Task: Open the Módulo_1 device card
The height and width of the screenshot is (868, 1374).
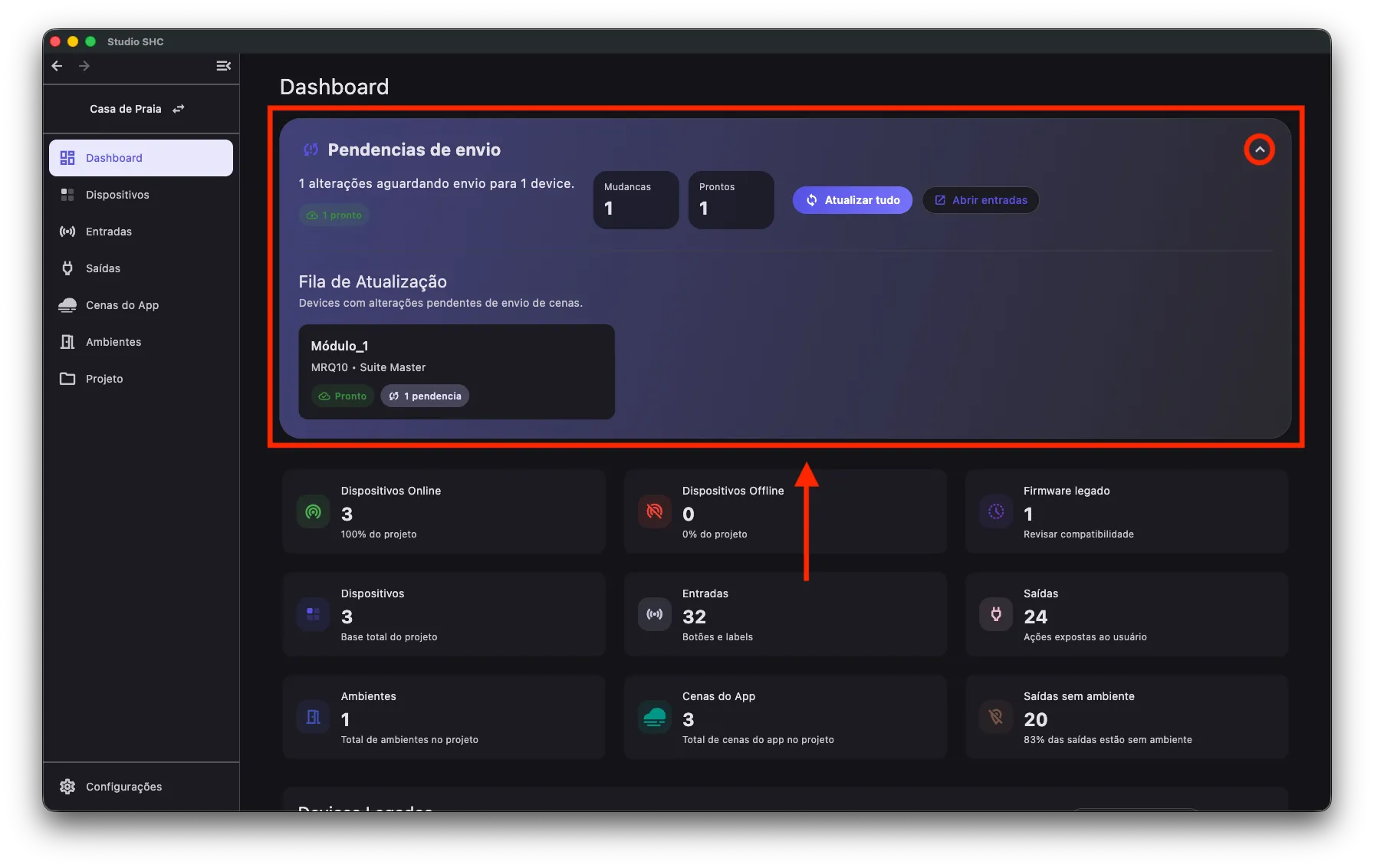Action: pos(456,372)
